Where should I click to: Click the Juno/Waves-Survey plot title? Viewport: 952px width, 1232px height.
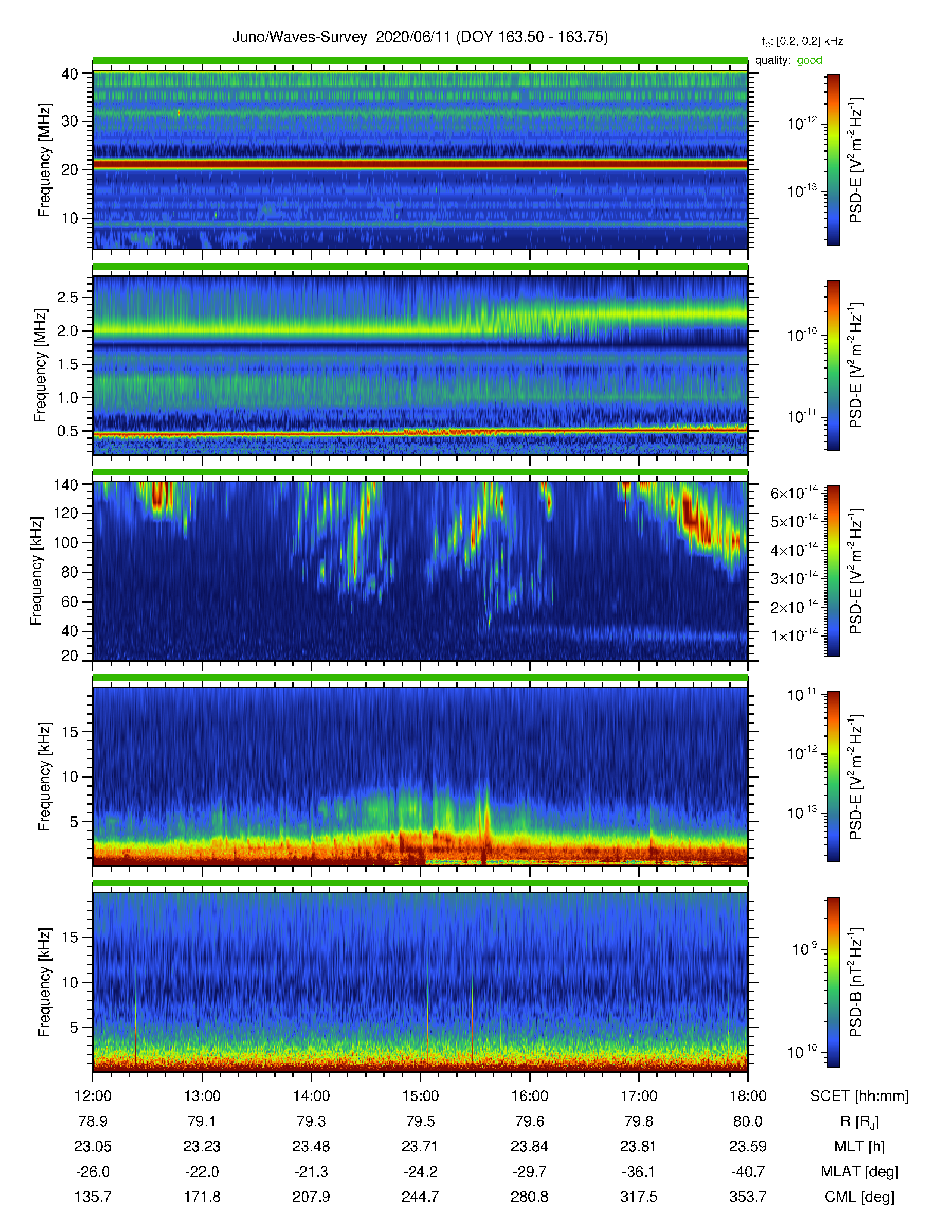[420, 37]
